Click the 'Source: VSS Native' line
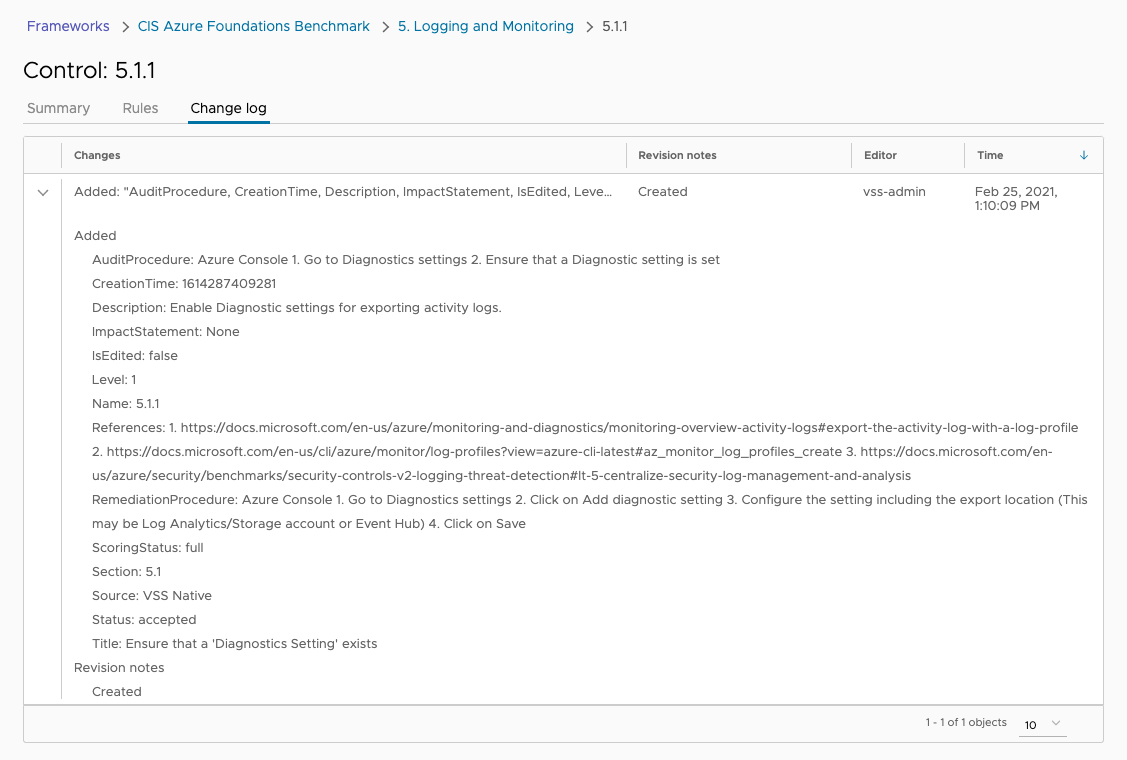The height and width of the screenshot is (760, 1127). click(152, 595)
